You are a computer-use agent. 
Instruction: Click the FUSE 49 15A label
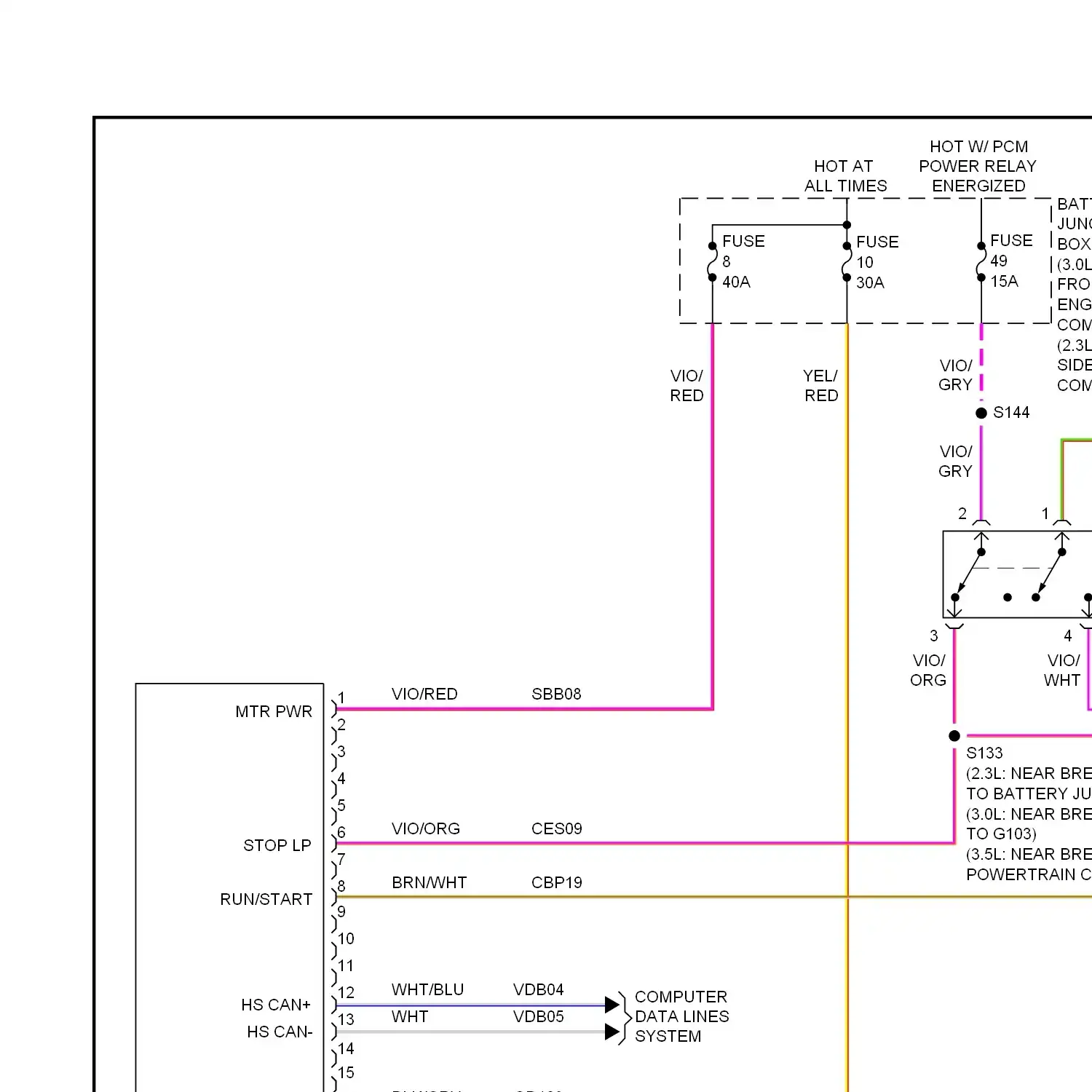1011,261
